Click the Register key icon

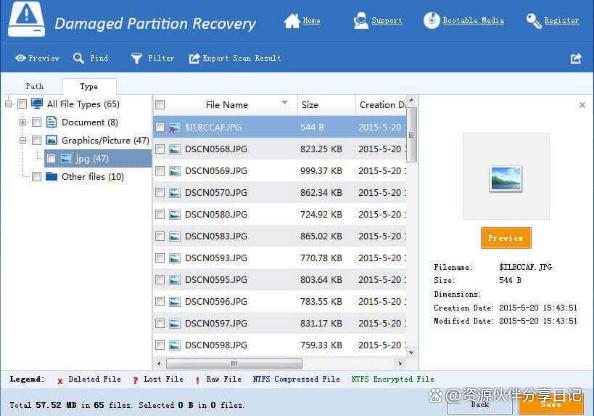coord(534,21)
